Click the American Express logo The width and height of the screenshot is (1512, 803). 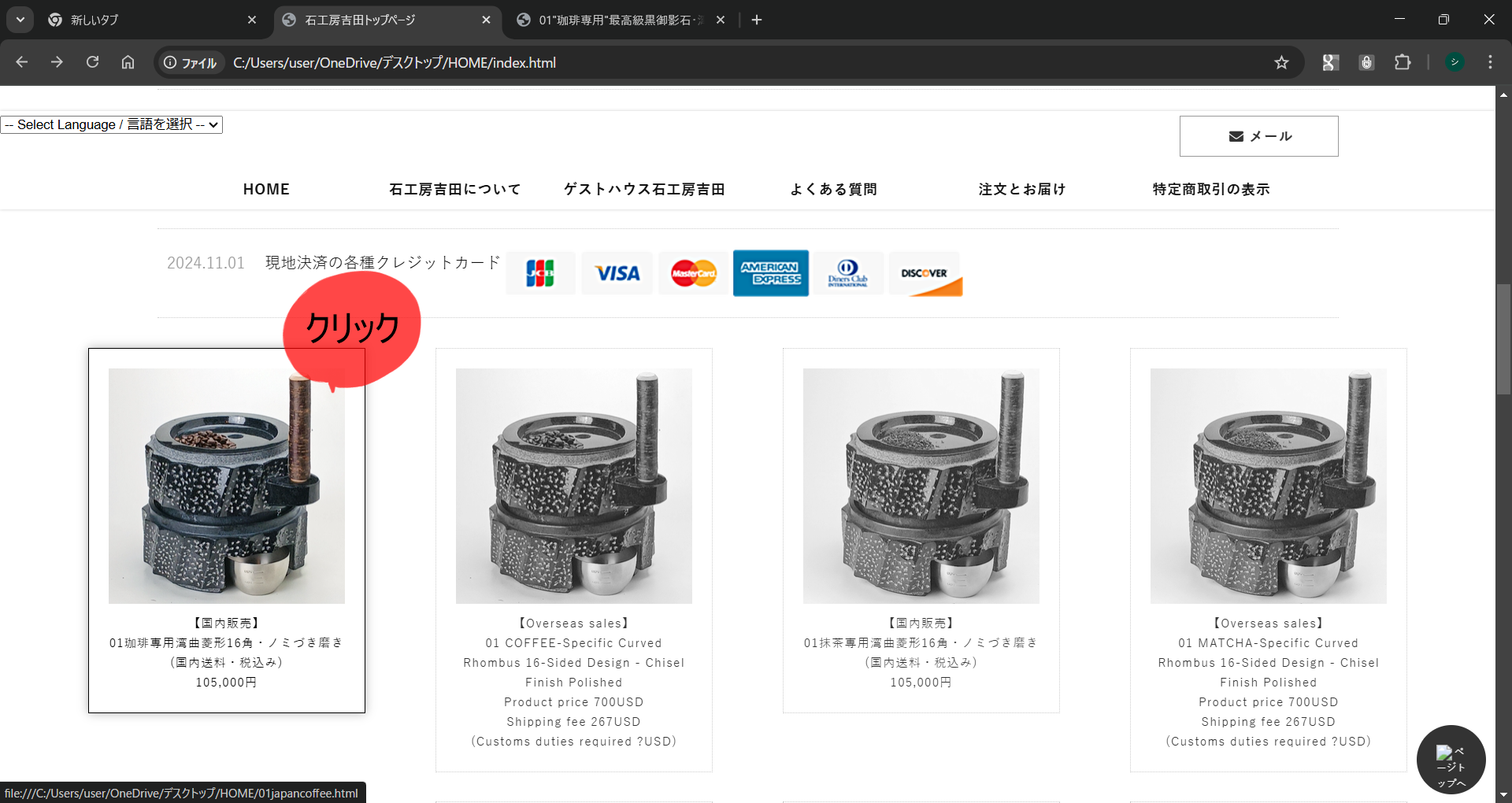coord(770,273)
